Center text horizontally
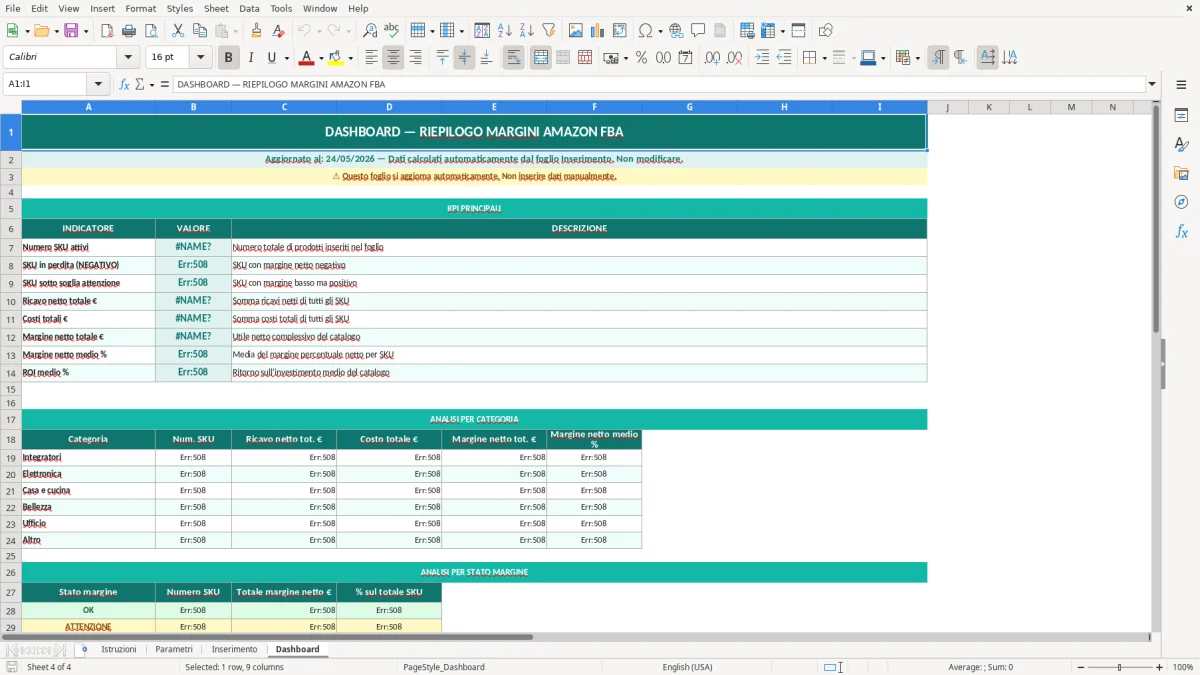Viewport: 1200px width, 675px height. pos(393,58)
